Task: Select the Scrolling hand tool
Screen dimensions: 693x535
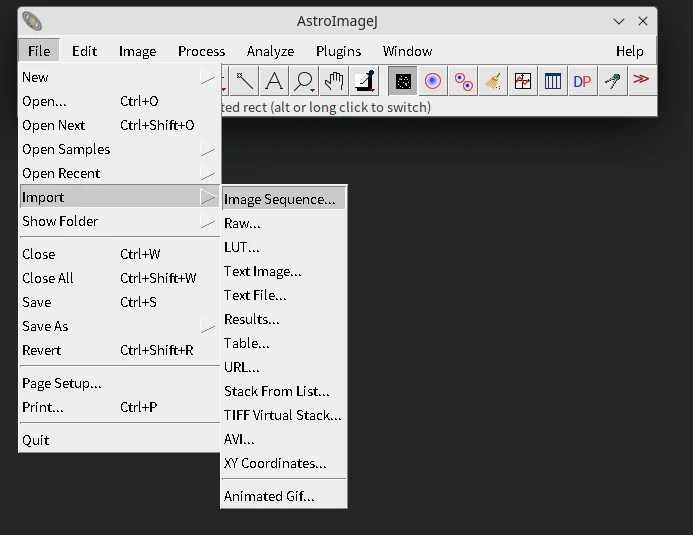Action: click(334, 81)
